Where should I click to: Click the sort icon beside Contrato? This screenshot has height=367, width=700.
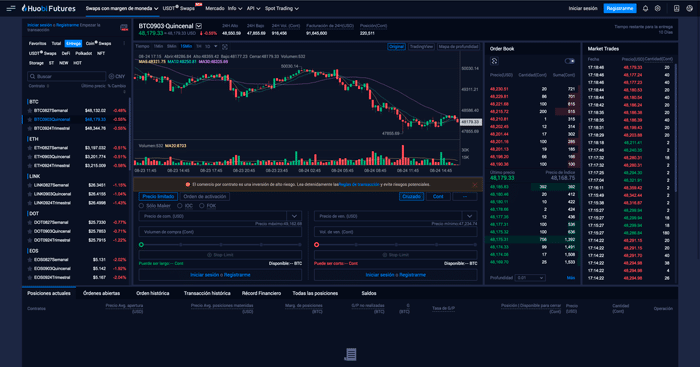pos(48,86)
